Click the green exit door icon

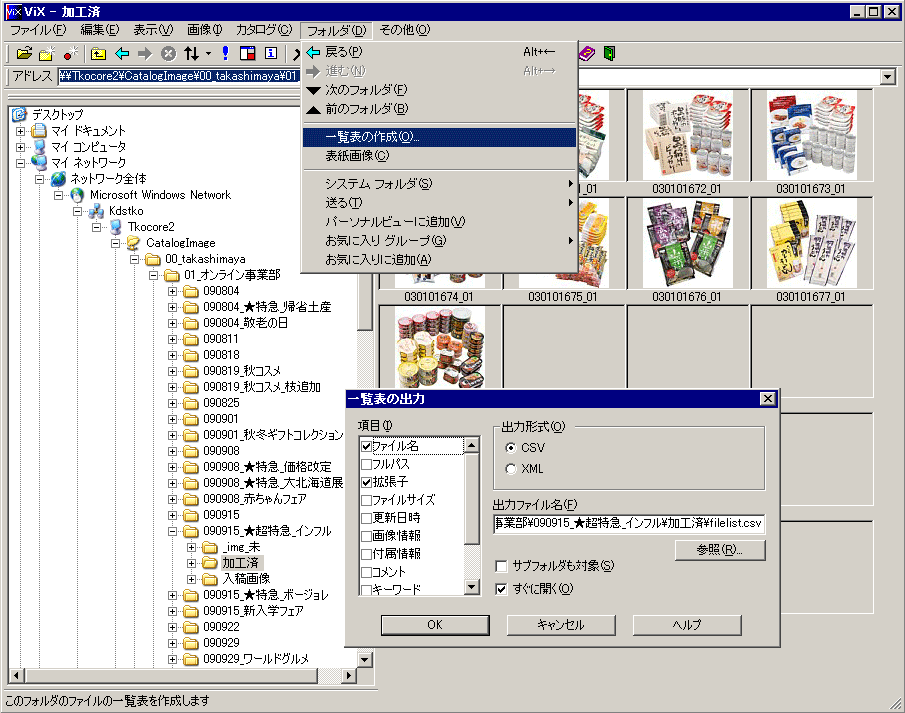[609, 53]
